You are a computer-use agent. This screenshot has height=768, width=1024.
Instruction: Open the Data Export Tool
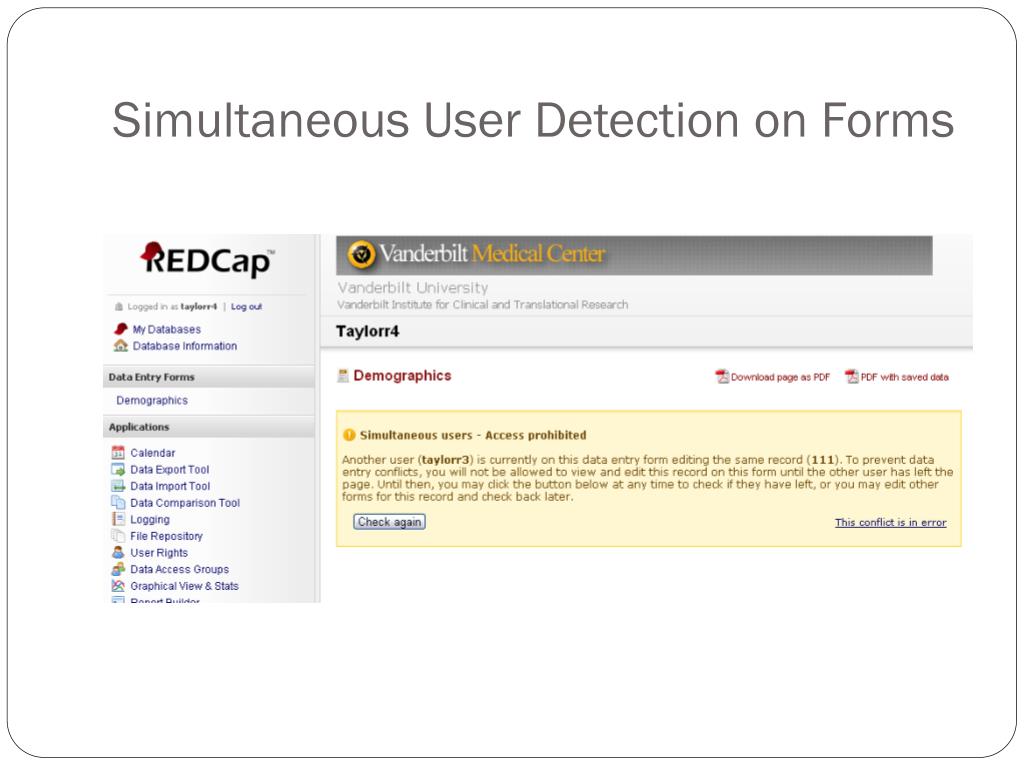170,470
